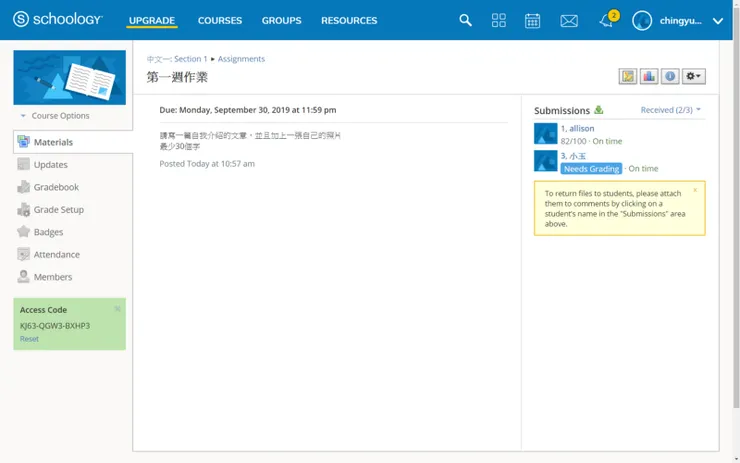Open Attendance in the sidebar
The height and width of the screenshot is (463, 740).
click(57, 254)
